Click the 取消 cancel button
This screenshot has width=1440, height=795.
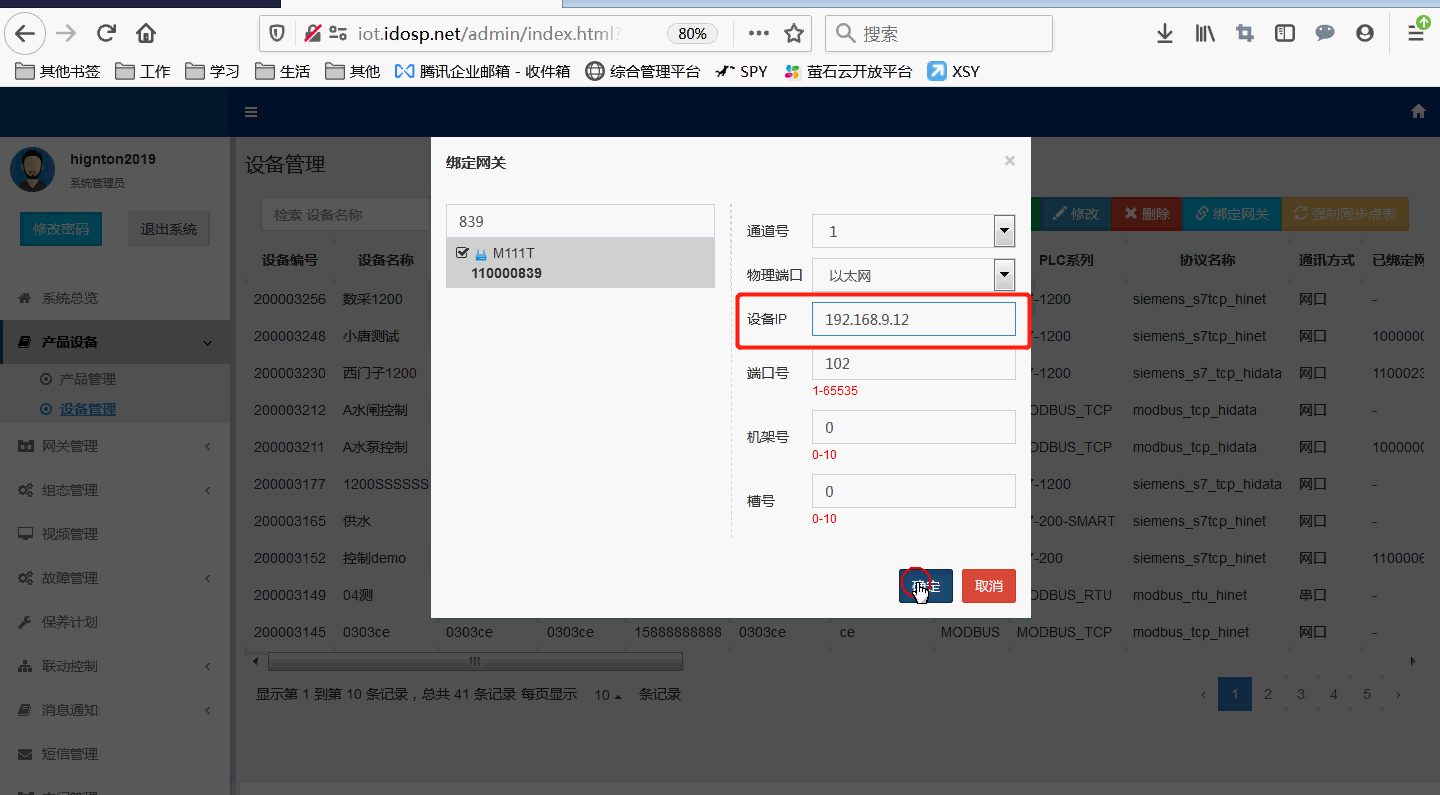988,586
